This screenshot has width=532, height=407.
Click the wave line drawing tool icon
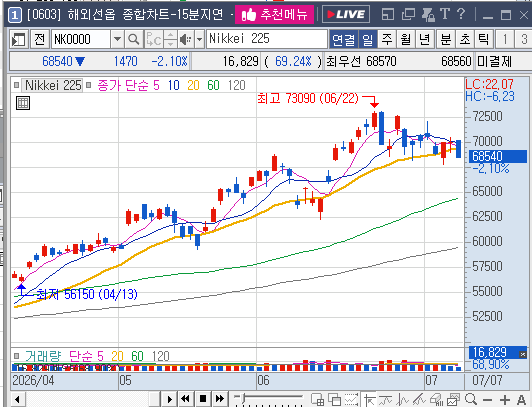click(386, 400)
